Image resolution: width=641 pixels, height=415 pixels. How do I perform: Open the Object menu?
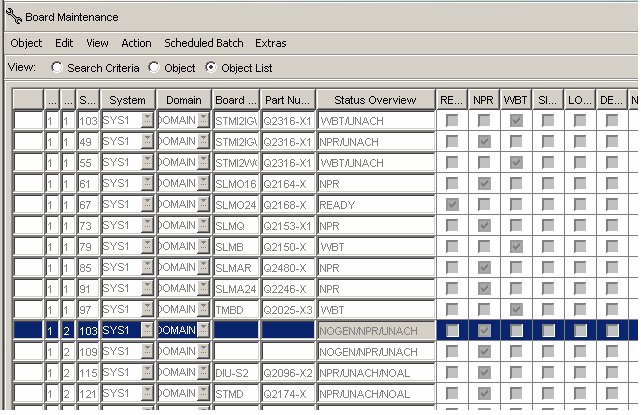pos(27,43)
